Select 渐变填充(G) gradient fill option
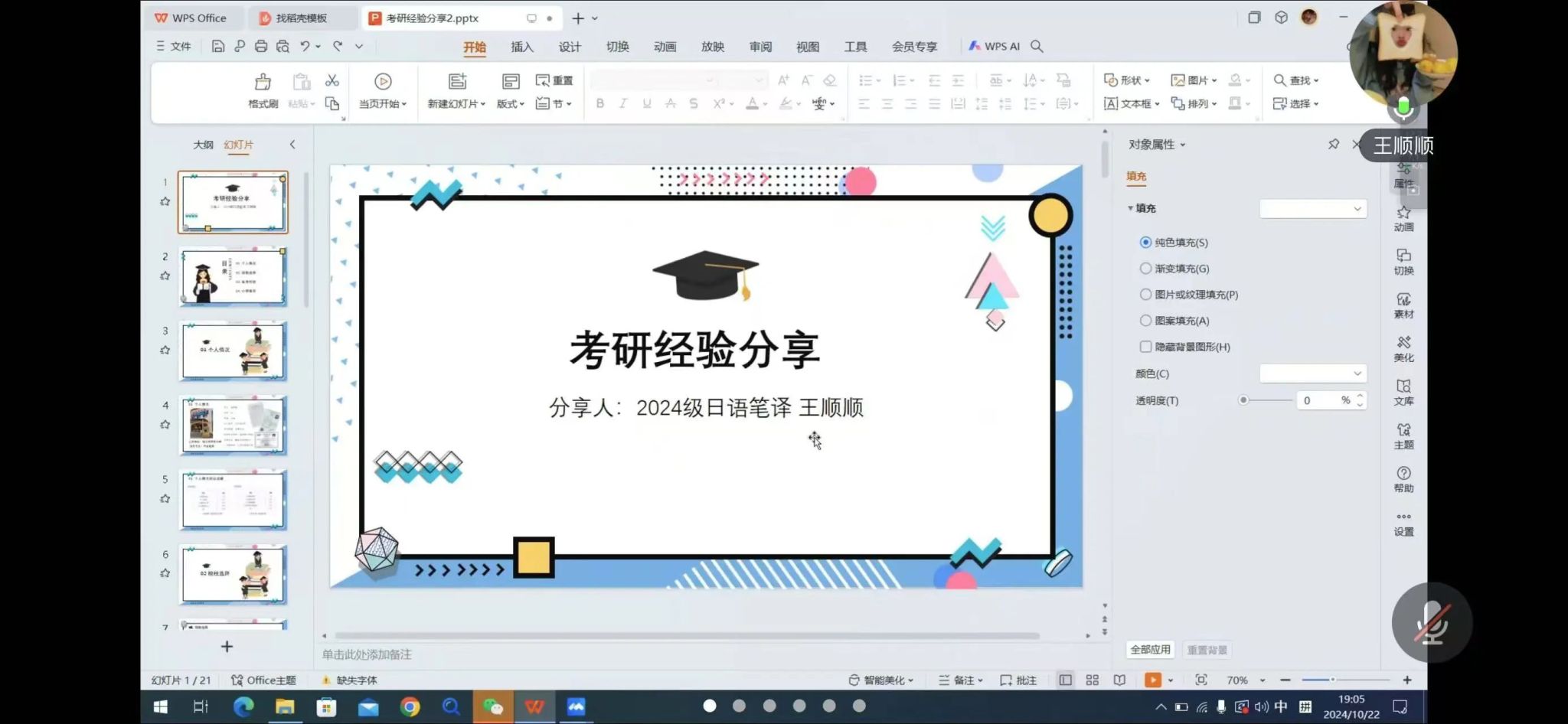 pyautogui.click(x=1146, y=269)
